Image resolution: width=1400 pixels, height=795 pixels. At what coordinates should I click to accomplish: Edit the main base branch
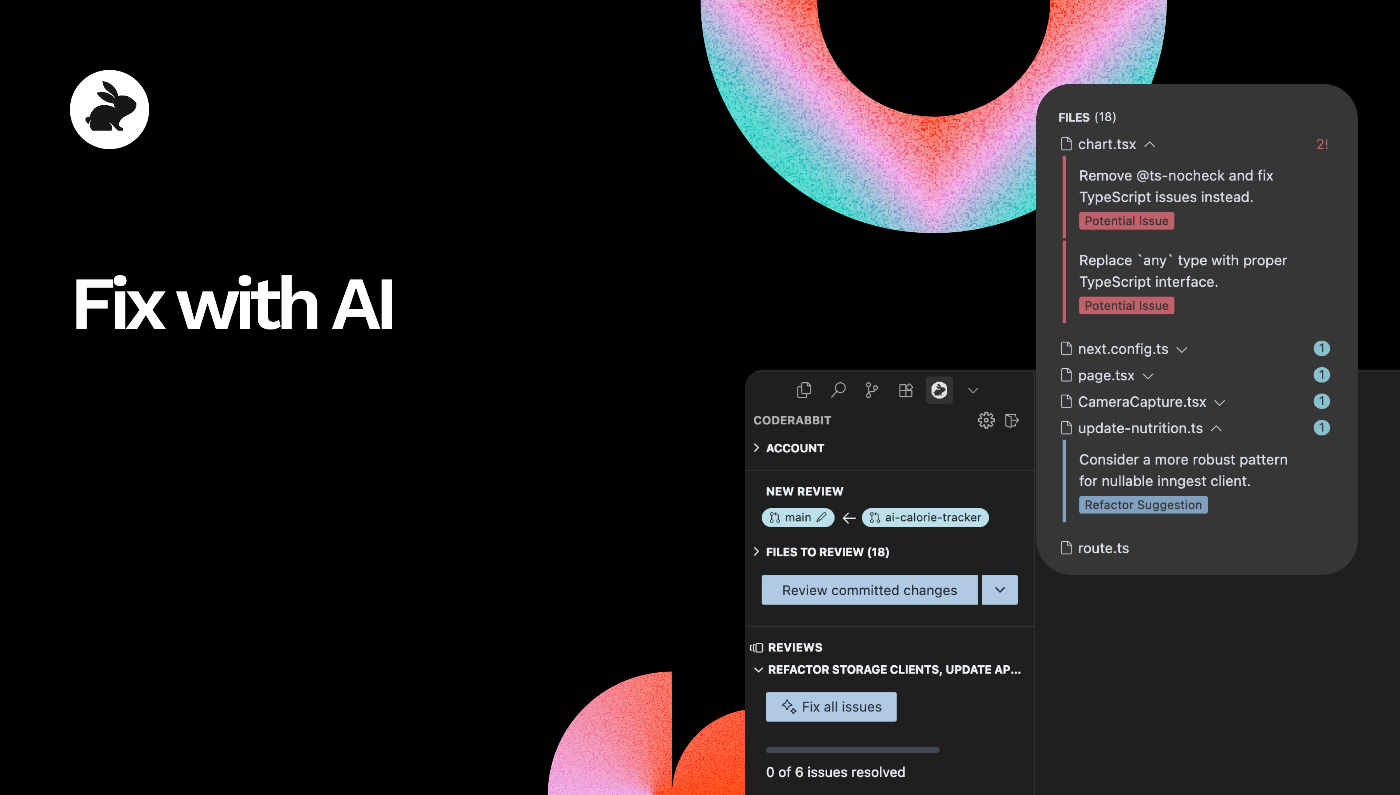tap(798, 517)
